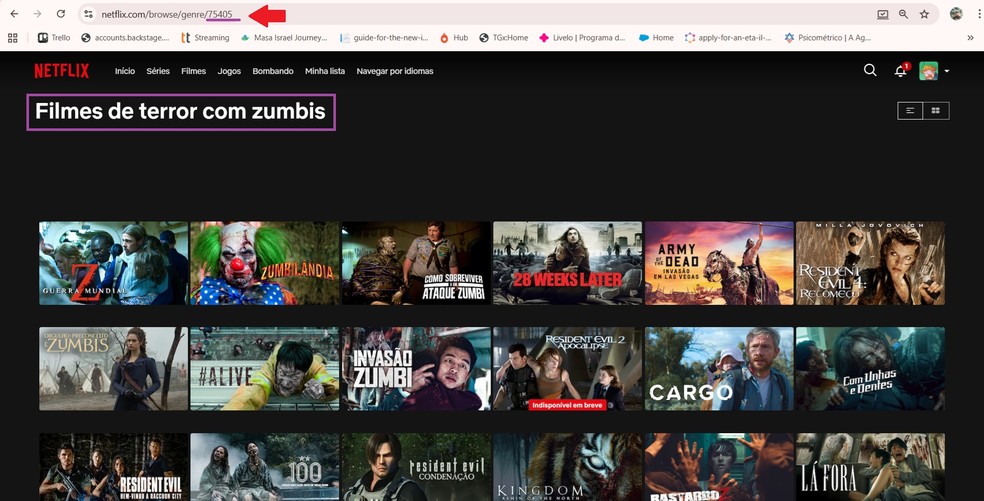Click the install app icon in address bar
Screen dimensions: 984x501
point(883,14)
